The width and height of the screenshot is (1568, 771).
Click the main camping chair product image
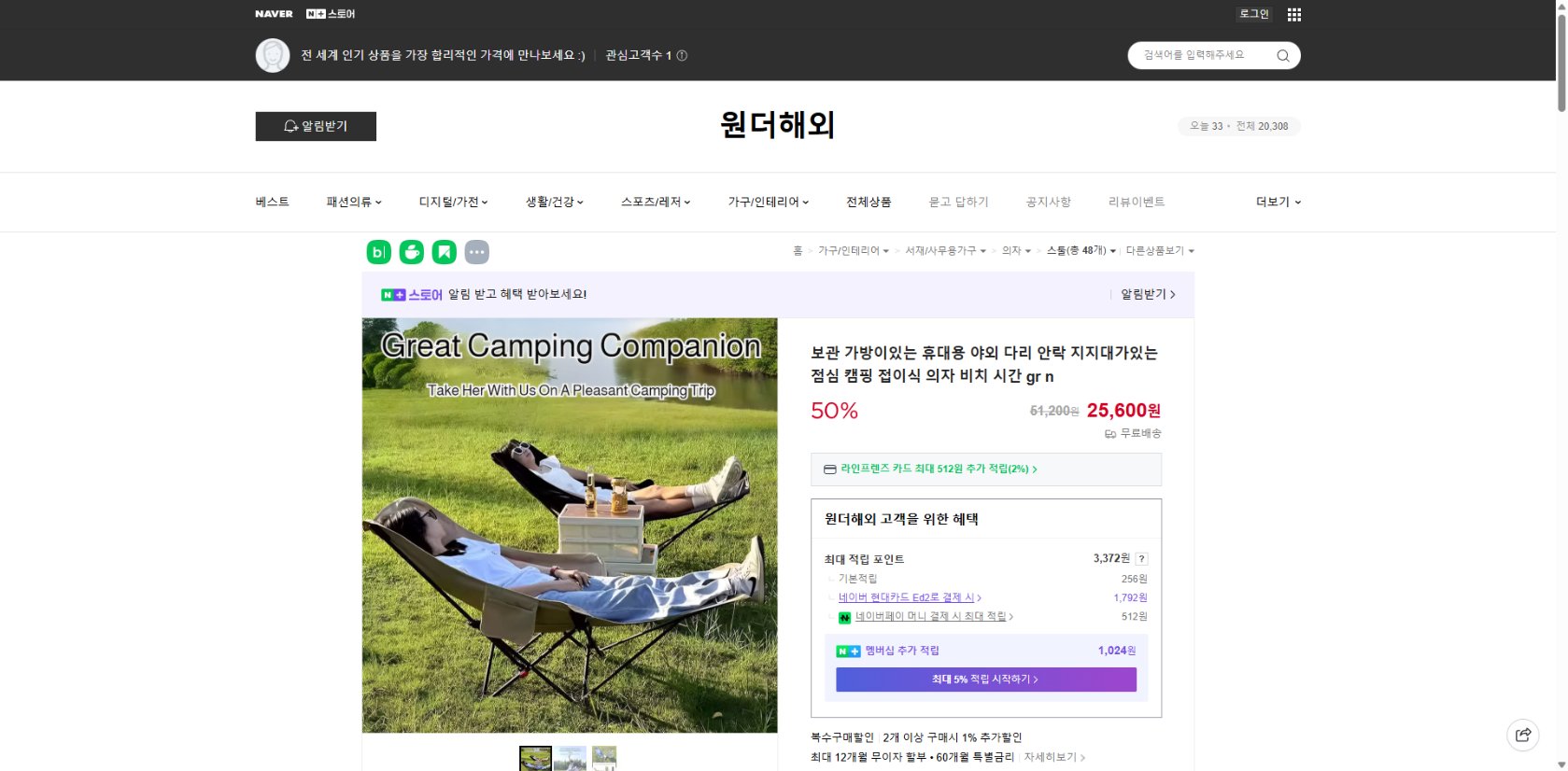pos(570,526)
